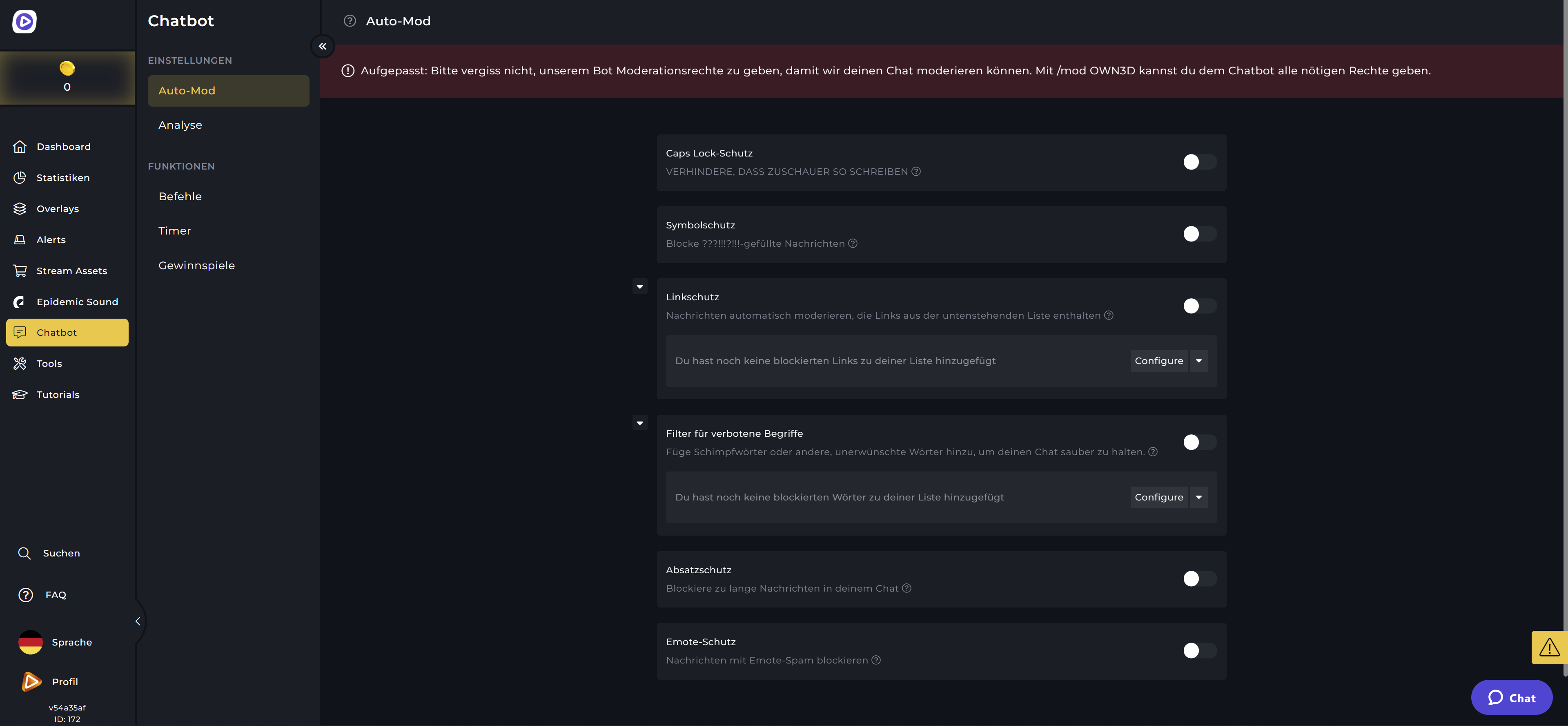Collapse the Filter für verbotene Begriffe section
The image size is (1568, 726).
click(640, 423)
